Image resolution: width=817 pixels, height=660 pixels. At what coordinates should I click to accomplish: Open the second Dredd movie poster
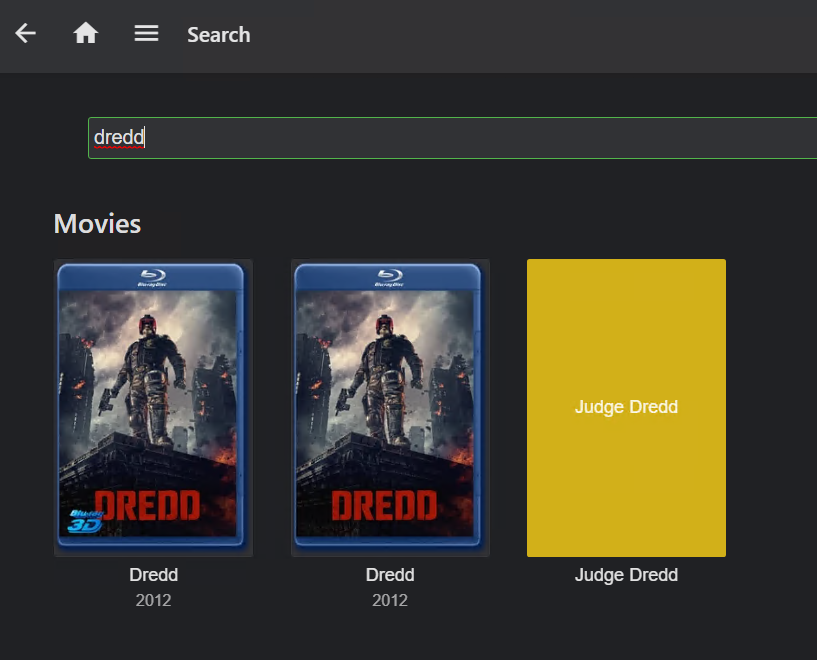click(x=390, y=407)
